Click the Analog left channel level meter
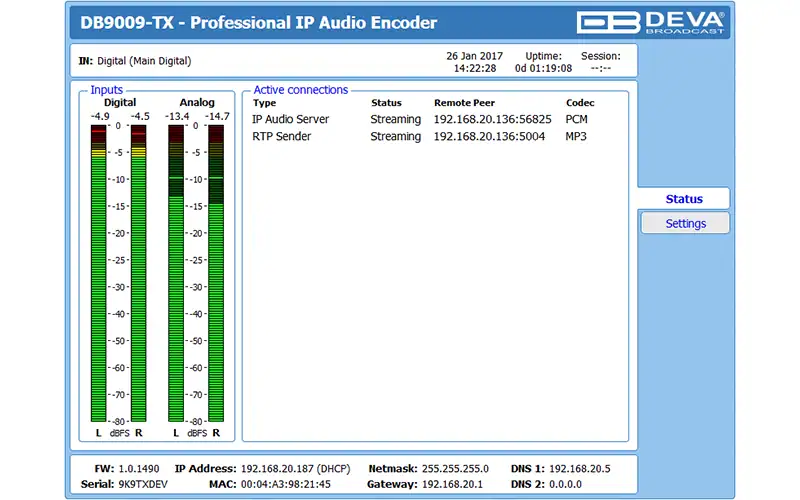This screenshot has height=500, width=800. (x=176, y=273)
